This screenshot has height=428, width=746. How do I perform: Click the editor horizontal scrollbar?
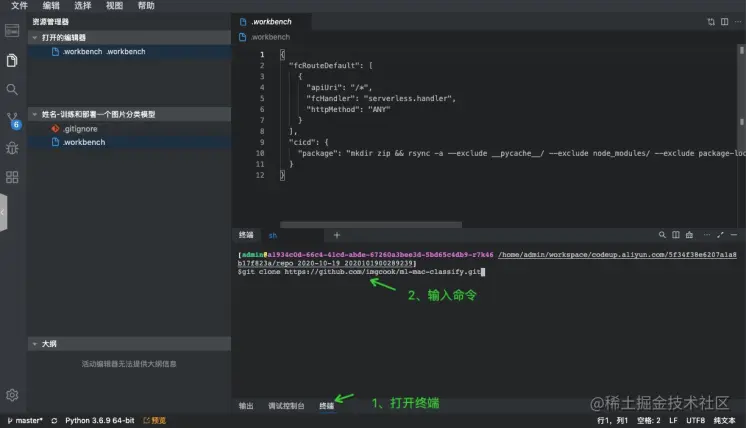(x=371, y=224)
